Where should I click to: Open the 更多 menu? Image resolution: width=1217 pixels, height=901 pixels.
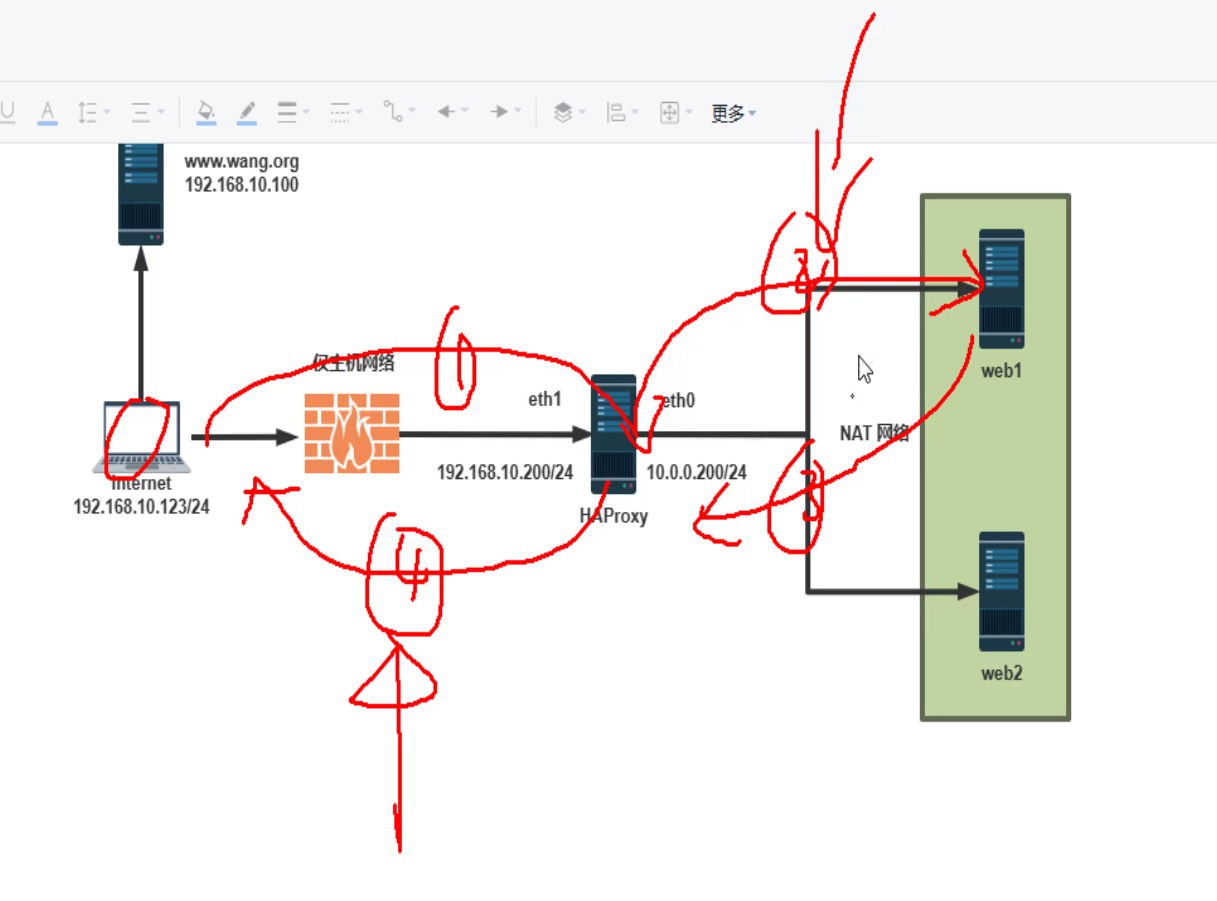(x=733, y=113)
